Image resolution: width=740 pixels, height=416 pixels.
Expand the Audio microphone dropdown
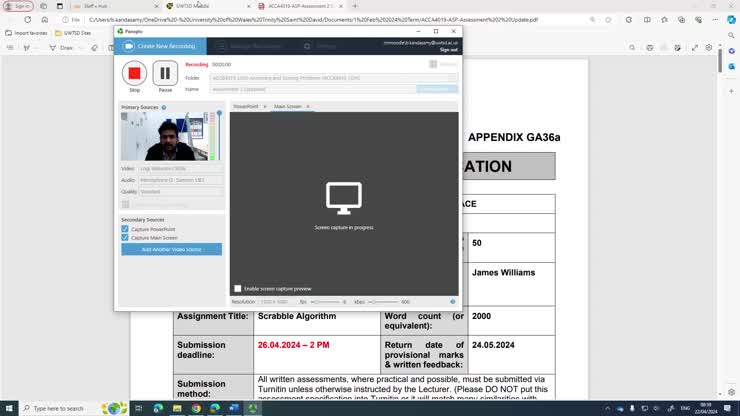pyautogui.click(x=181, y=180)
